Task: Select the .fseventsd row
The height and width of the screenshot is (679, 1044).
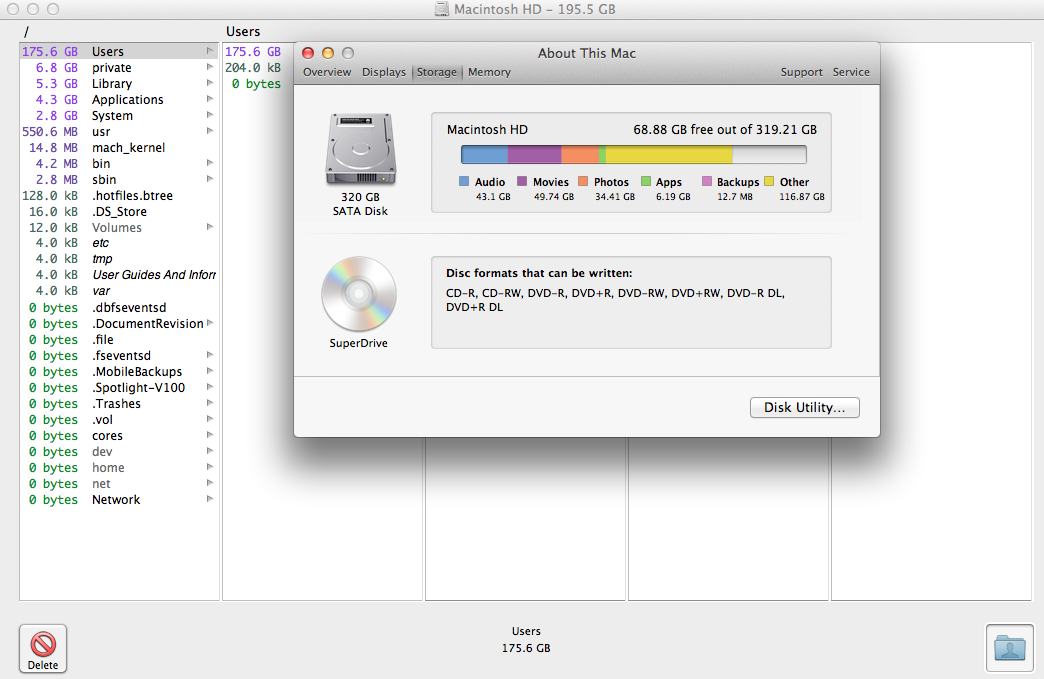Action: (x=119, y=355)
